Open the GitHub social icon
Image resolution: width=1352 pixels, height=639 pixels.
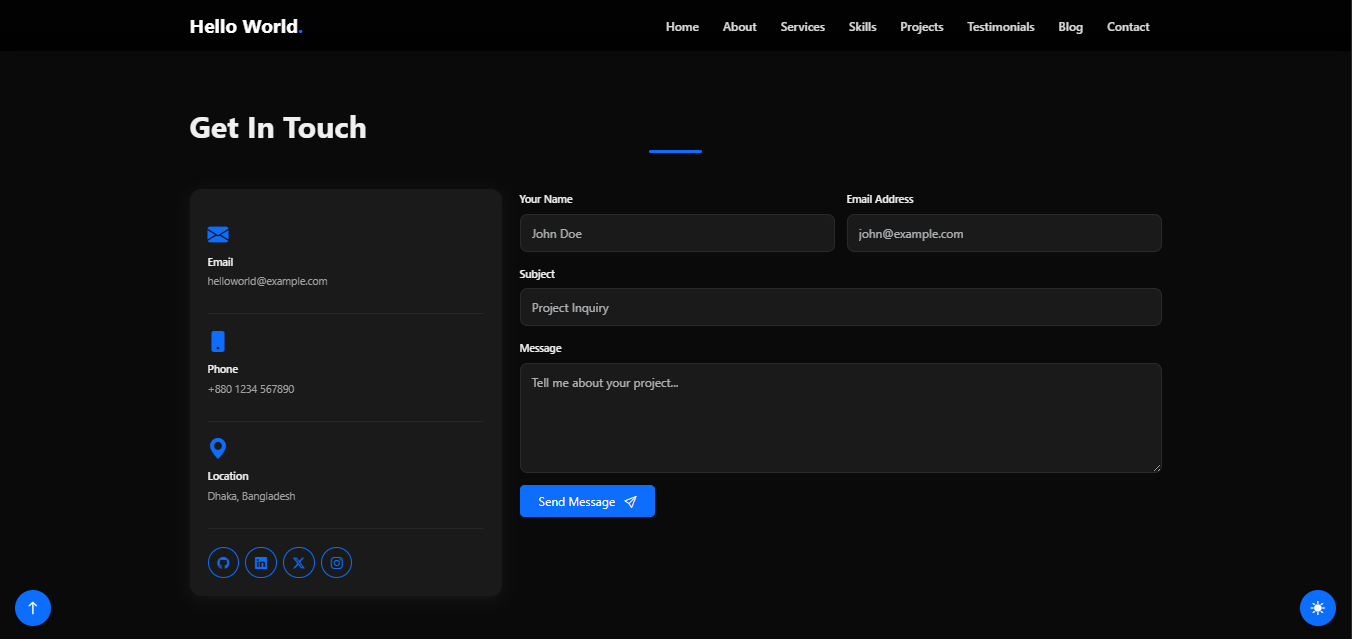pos(223,563)
